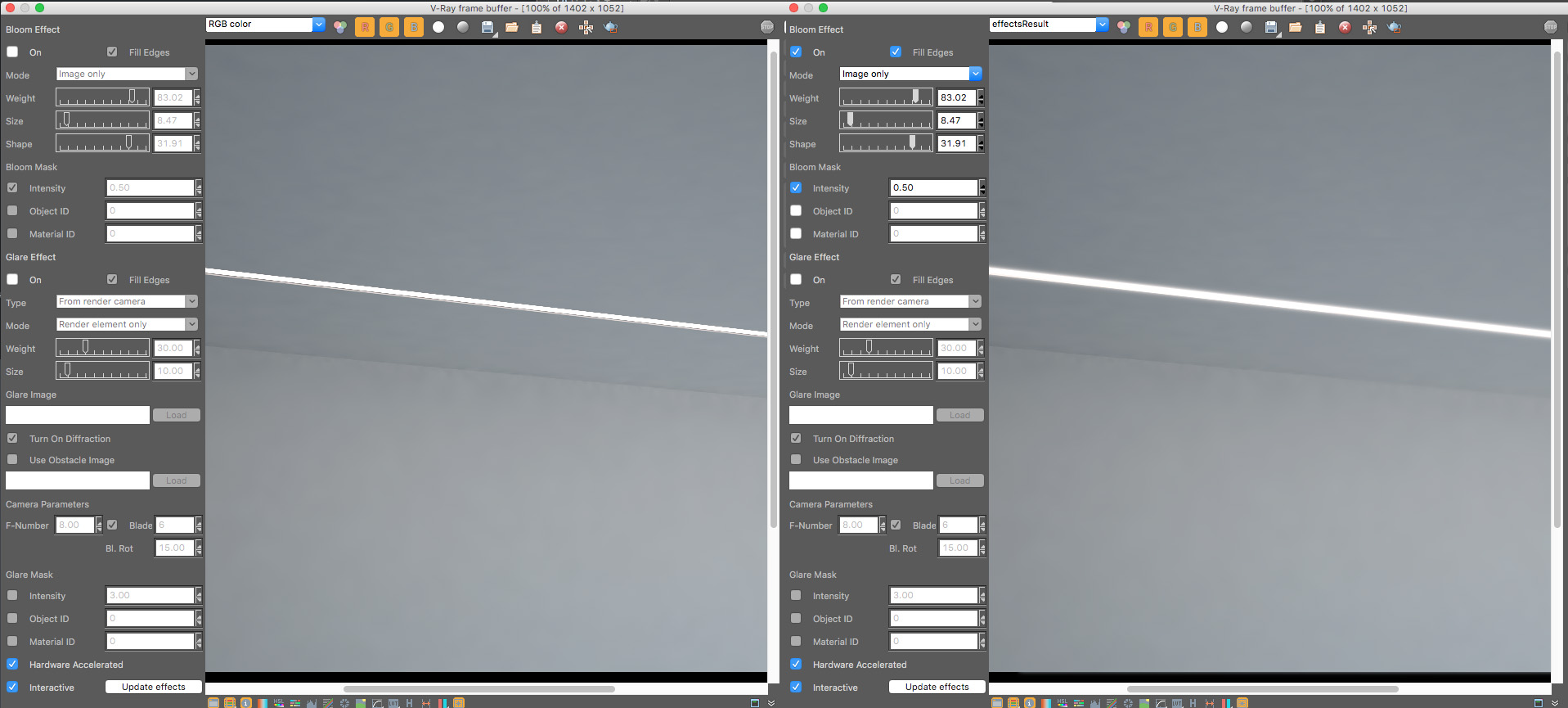Click teapot region render icon in left frame buffer
Screen dimensions: 1568x708
pos(611,27)
